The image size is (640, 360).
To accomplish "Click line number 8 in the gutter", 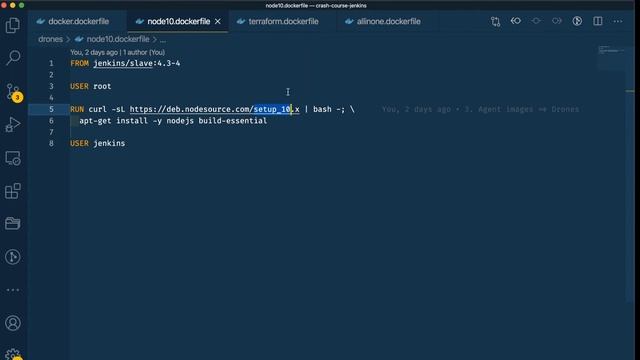I will click(x=51, y=143).
